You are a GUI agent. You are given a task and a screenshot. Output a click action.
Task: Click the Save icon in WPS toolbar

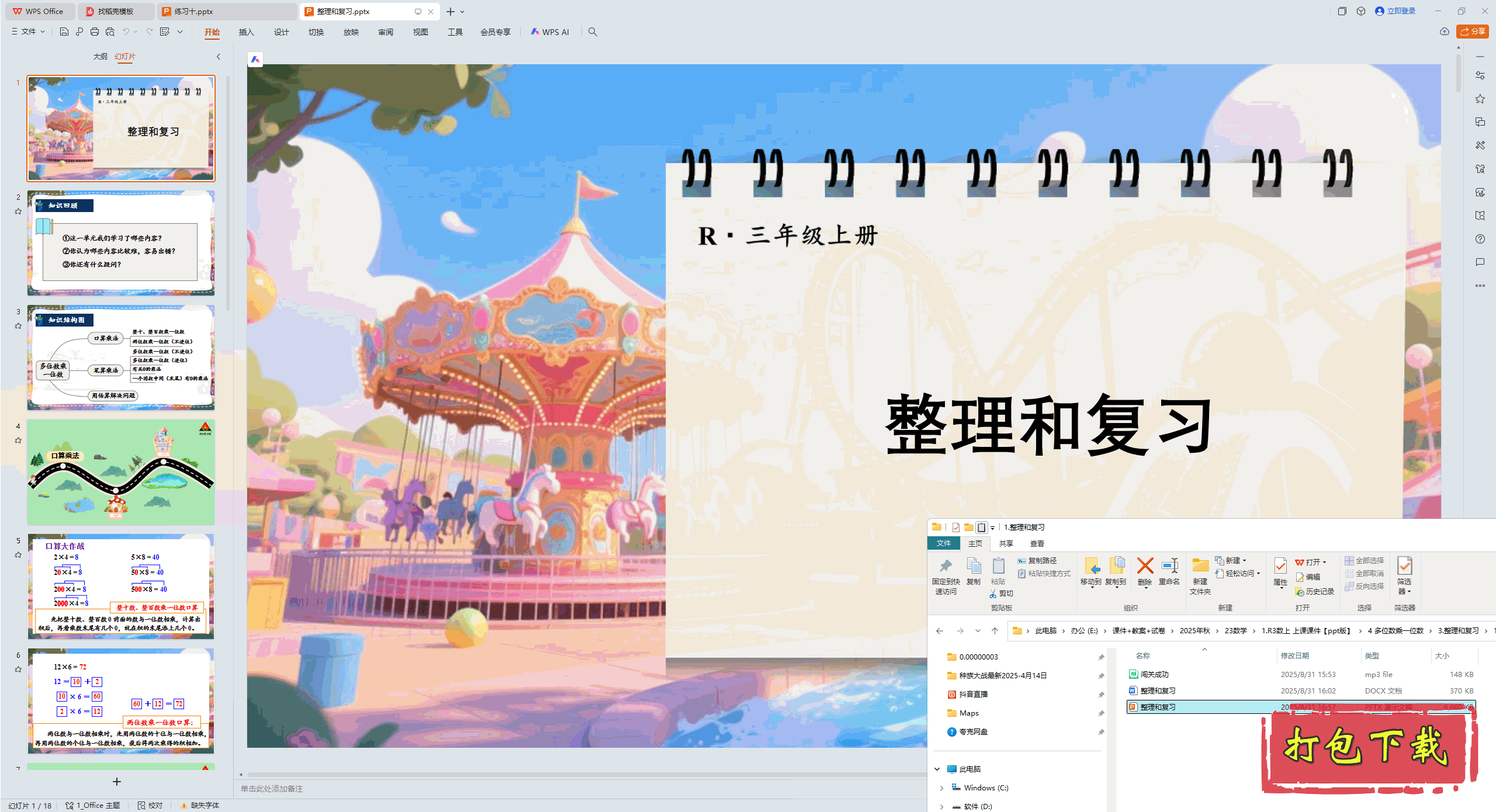[x=64, y=32]
